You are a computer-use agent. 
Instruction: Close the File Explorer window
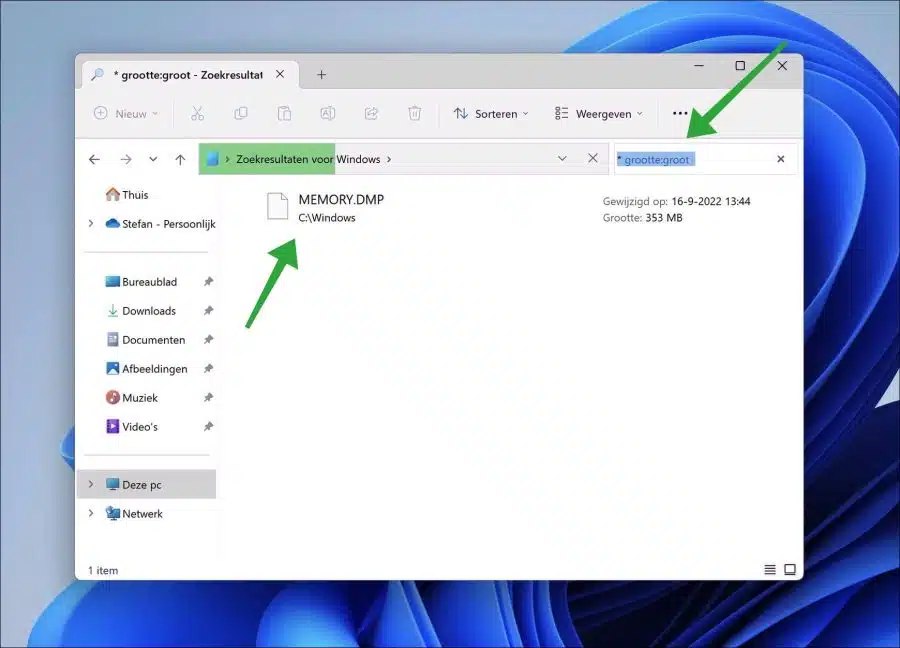(x=782, y=65)
